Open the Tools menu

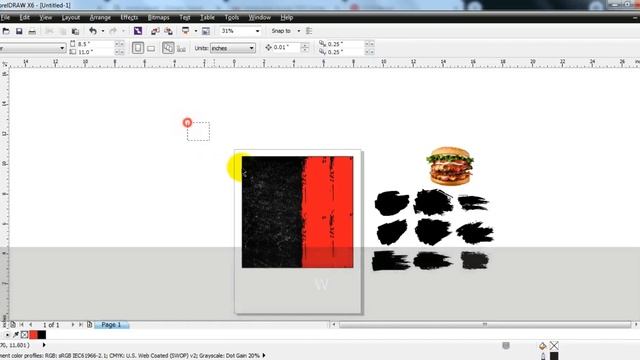click(231, 18)
